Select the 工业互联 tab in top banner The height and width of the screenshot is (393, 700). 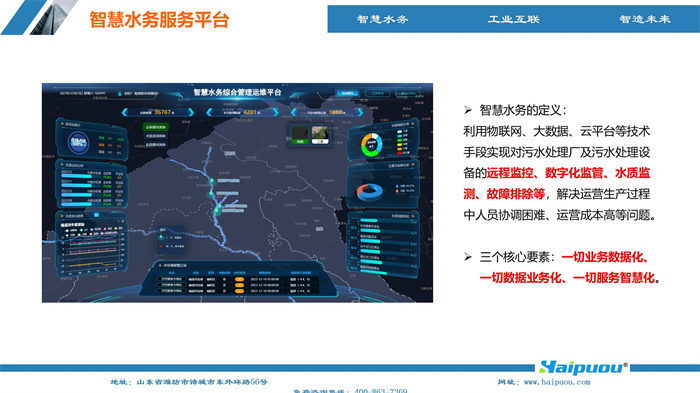[513, 19]
